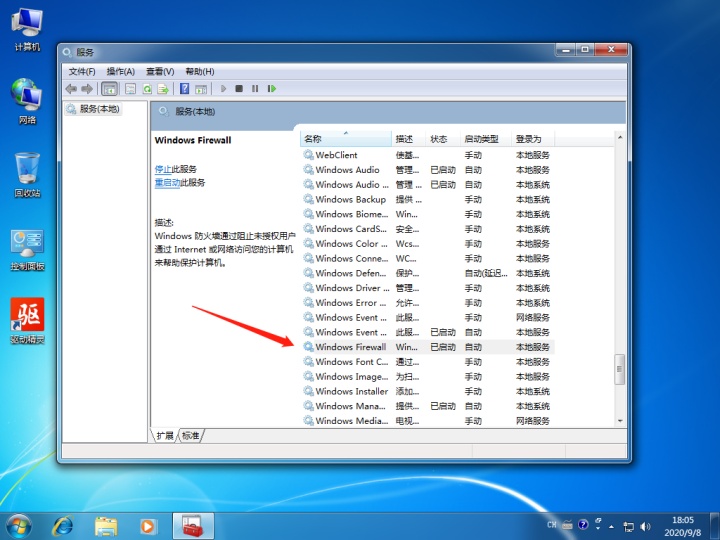This screenshot has width=720, height=540.
Task: Click the Restart Service icon
Action: pyautogui.click(x=272, y=89)
